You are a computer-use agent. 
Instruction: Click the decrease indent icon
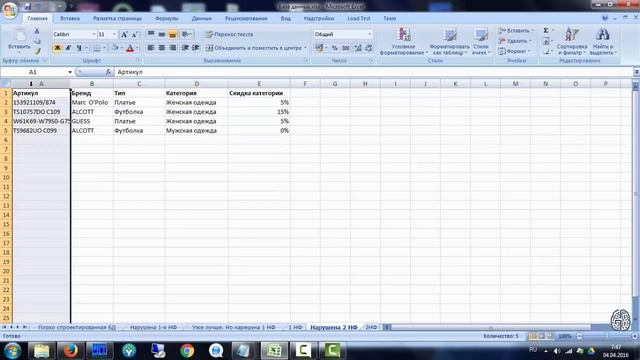185,48
